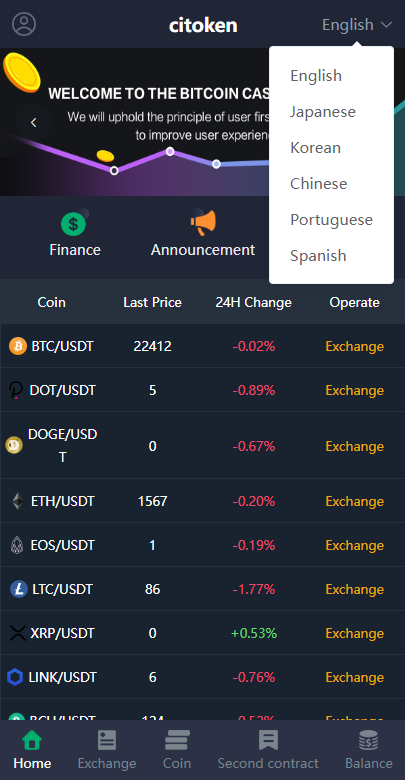Screen dimensions: 405x780
Task: Click the Litecoin icon beside LTC/USDT
Action: (19, 589)
